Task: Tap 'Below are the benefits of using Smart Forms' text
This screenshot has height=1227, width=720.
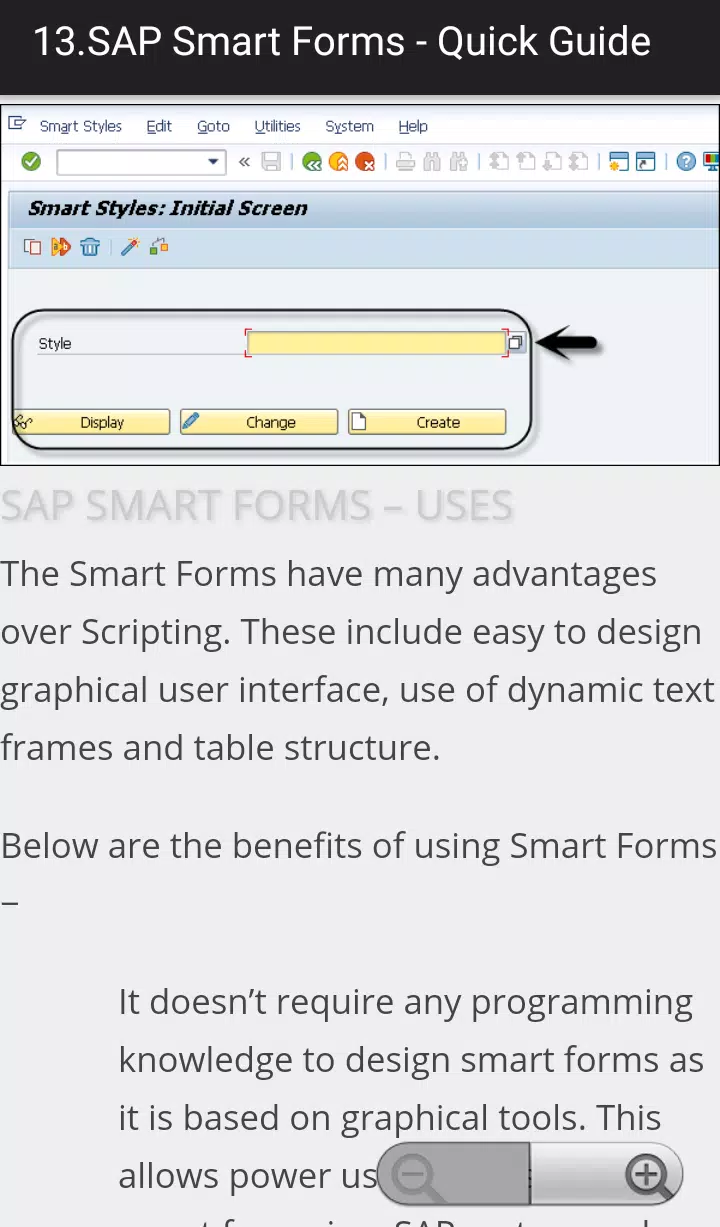Action: coord(359,846)
